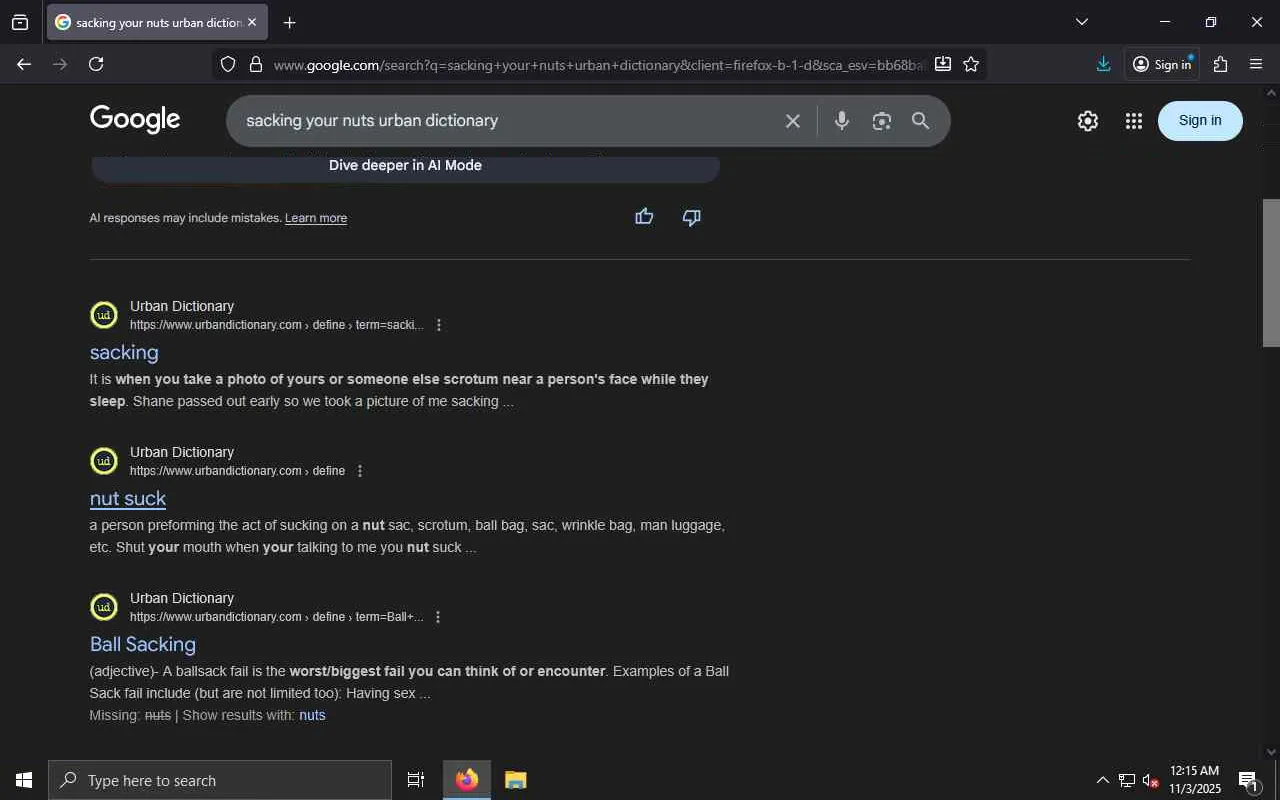
Task: Give thumbs up to AI response
Action: (x=644, y=217)
